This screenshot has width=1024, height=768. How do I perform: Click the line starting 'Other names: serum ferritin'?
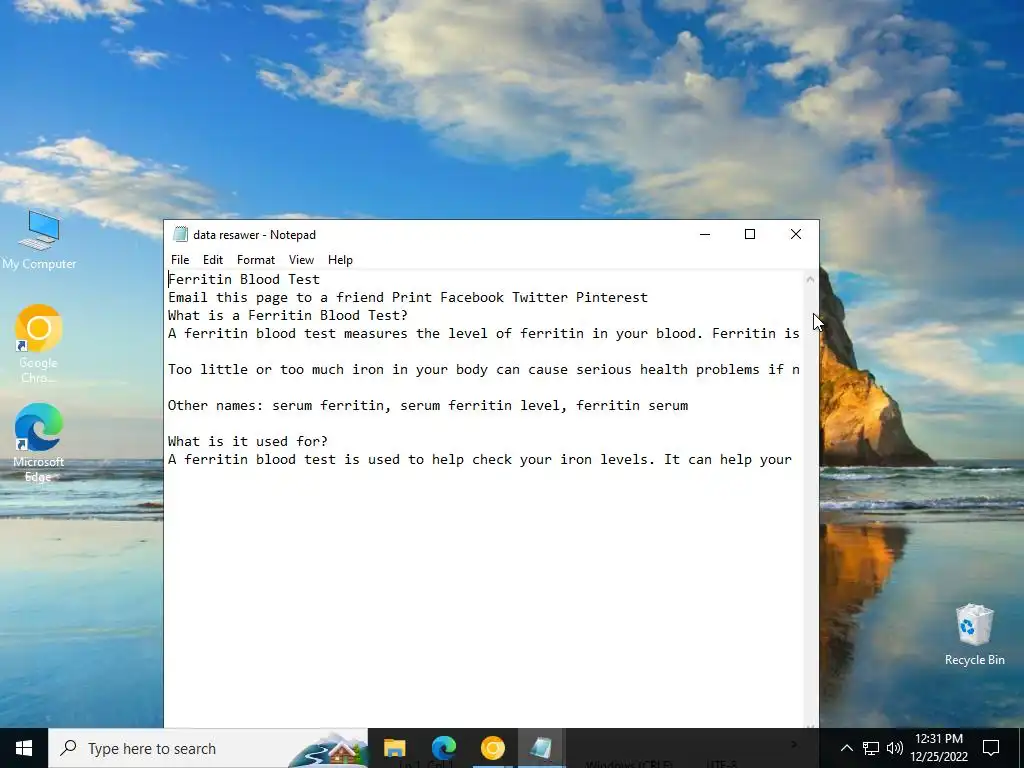click(428, 406)
